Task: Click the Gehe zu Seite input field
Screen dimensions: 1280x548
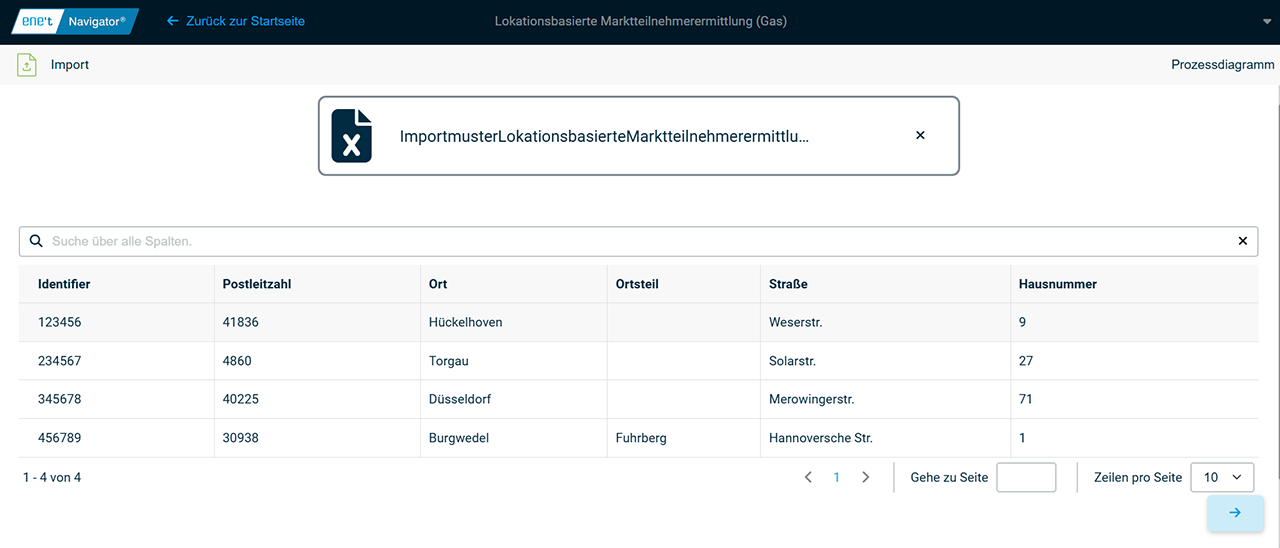Action: pos(1026,478)
